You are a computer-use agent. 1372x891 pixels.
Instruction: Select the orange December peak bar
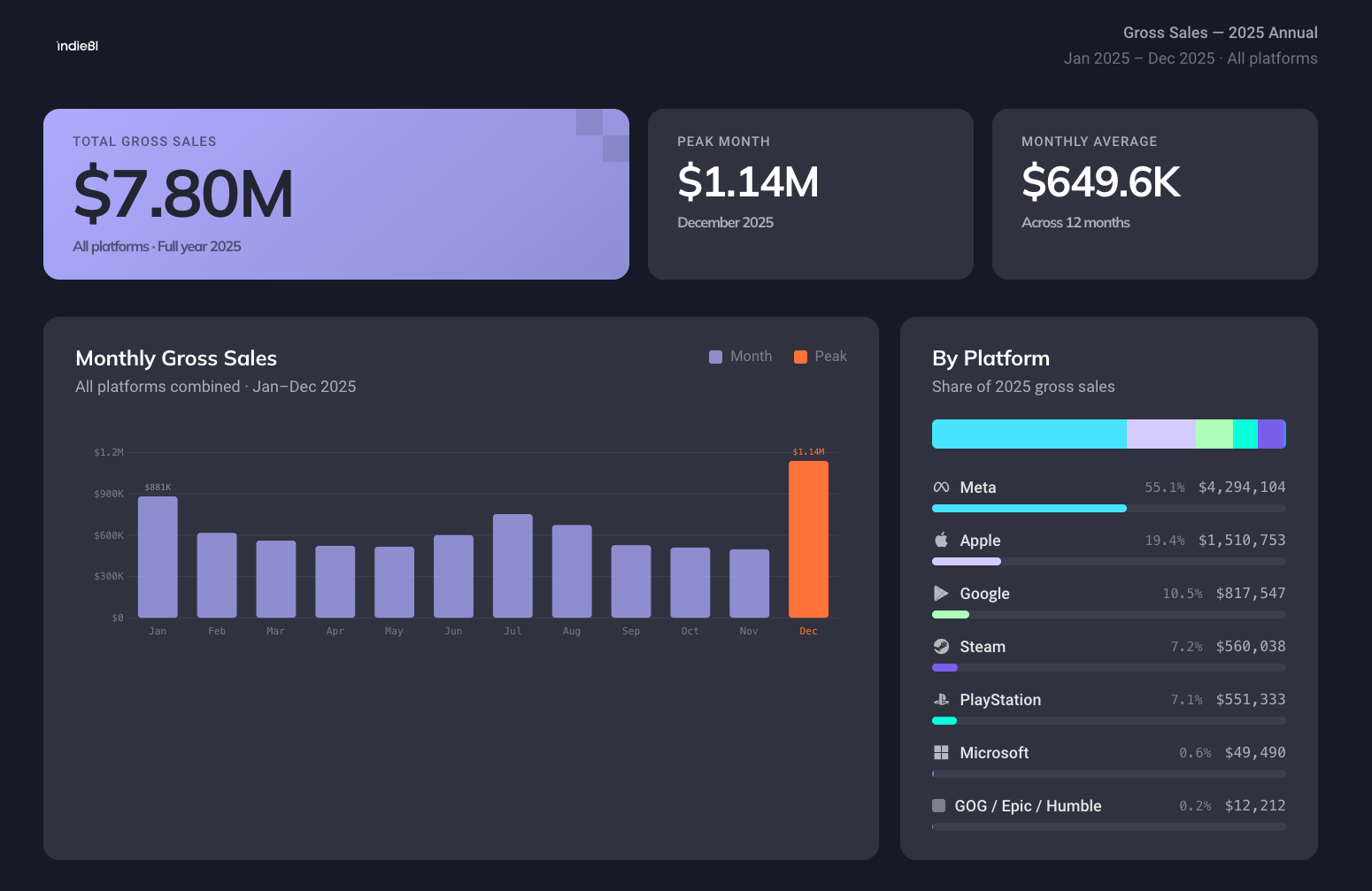point(808,539)
